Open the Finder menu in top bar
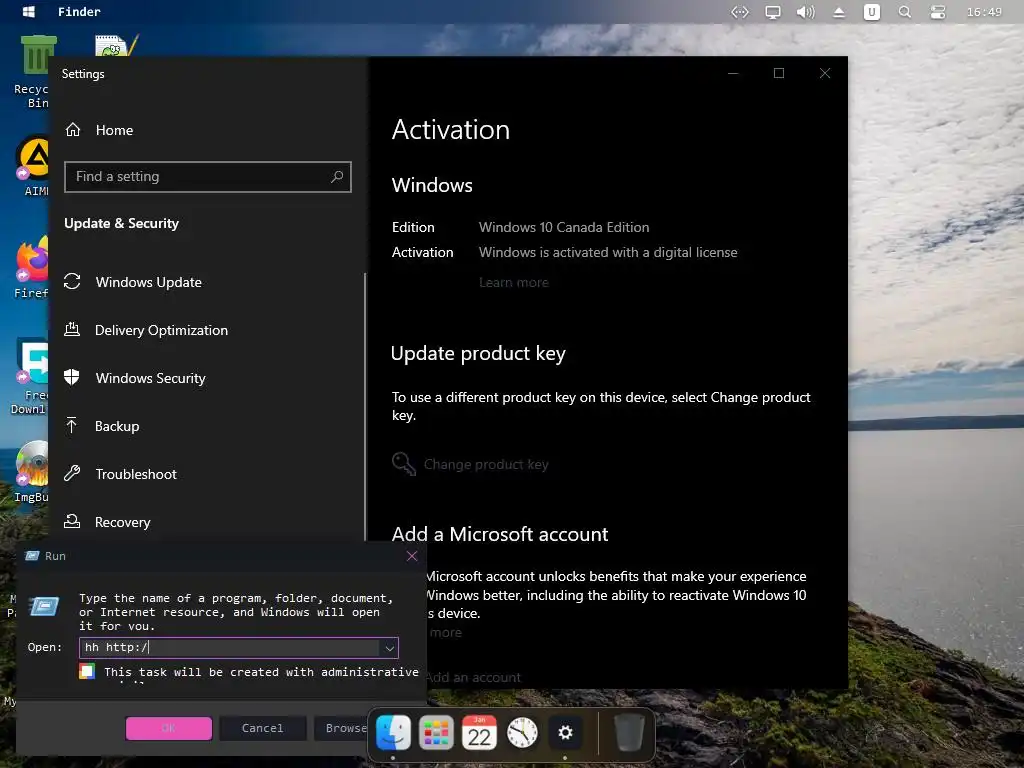 [x=79, y=12]
